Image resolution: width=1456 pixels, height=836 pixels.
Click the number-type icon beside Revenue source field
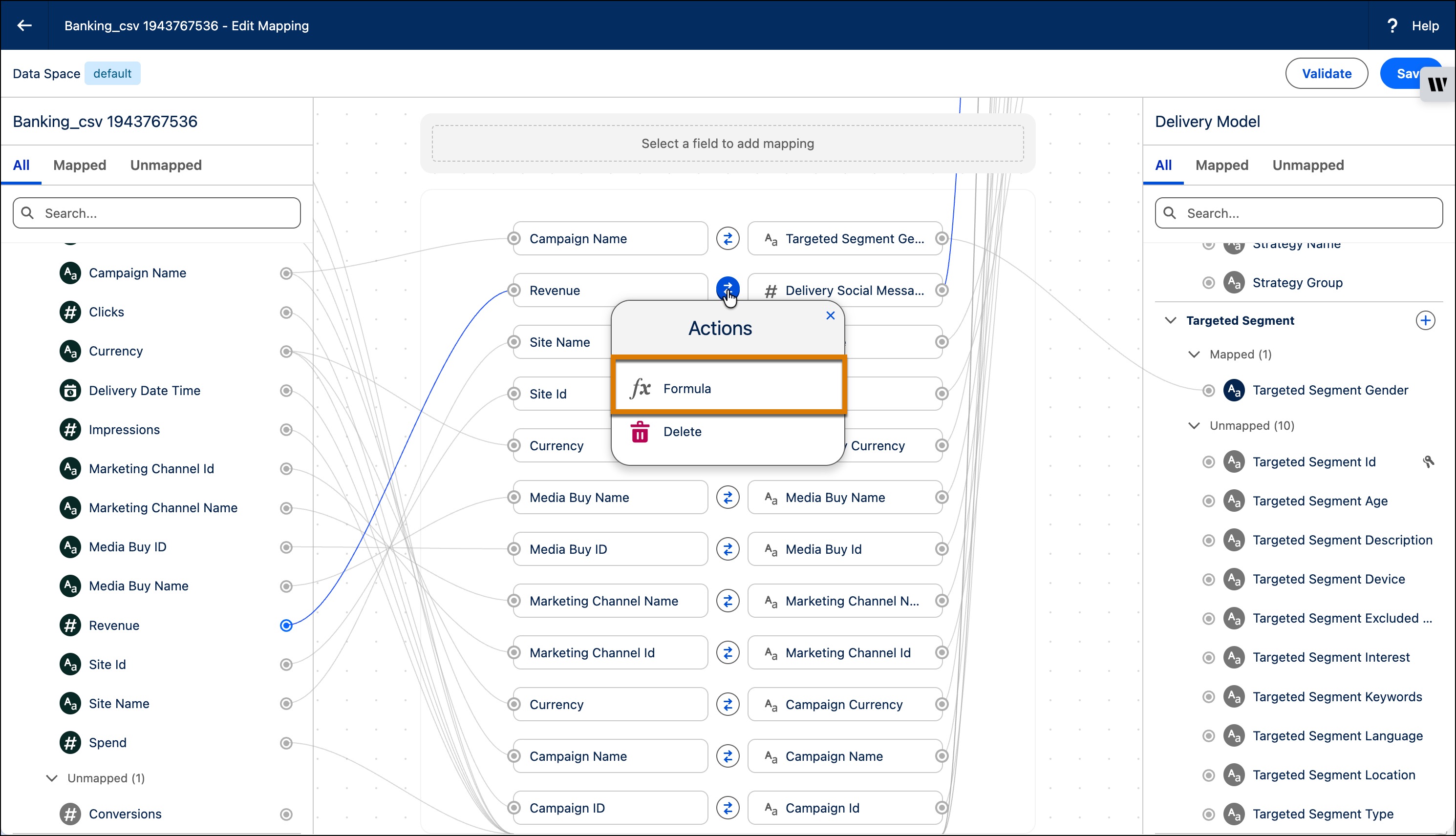[70, 625]
